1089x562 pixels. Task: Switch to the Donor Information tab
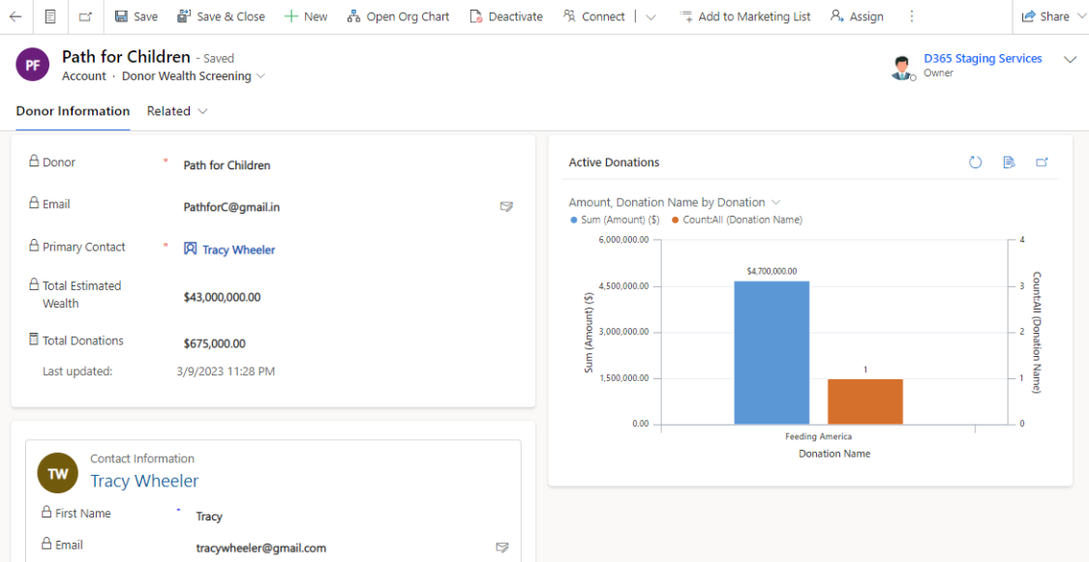[73, 111]
